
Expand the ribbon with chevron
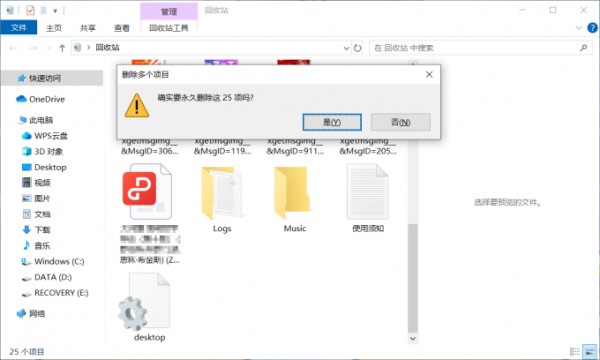click(x=579, y=28)
